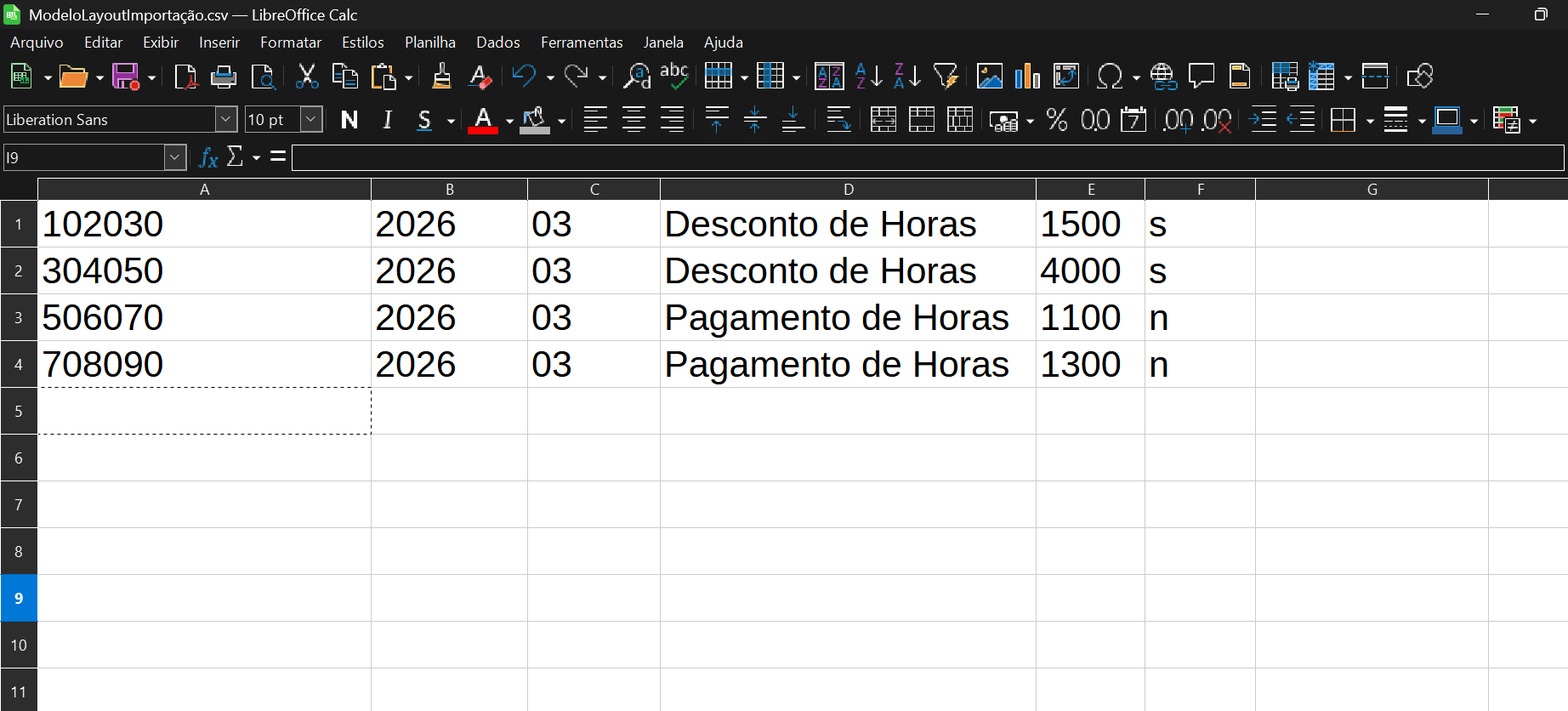This screenshot has height=711, width=1568.
Task: Toggle Align Left
Action: tap(595, 120)
